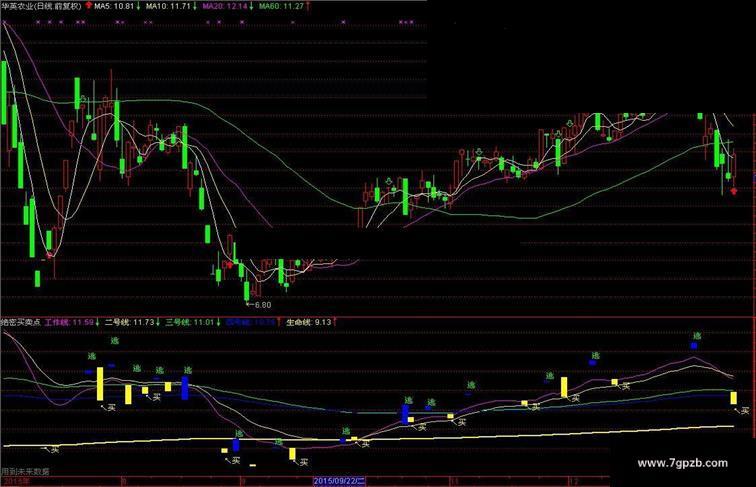
Task: Select the purple MA20: 12.14 label
Action: [225, 6]
